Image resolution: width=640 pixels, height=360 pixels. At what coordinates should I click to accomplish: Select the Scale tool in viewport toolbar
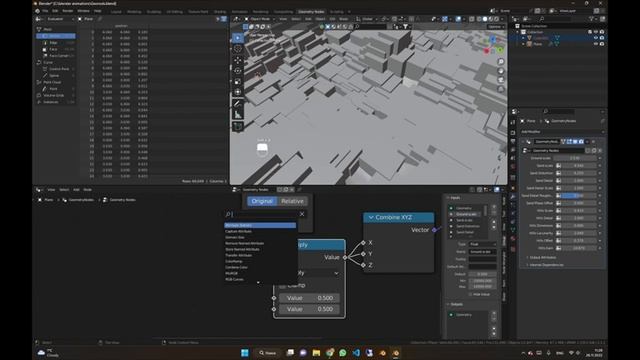pyautogui.click(x=238, y=82)
